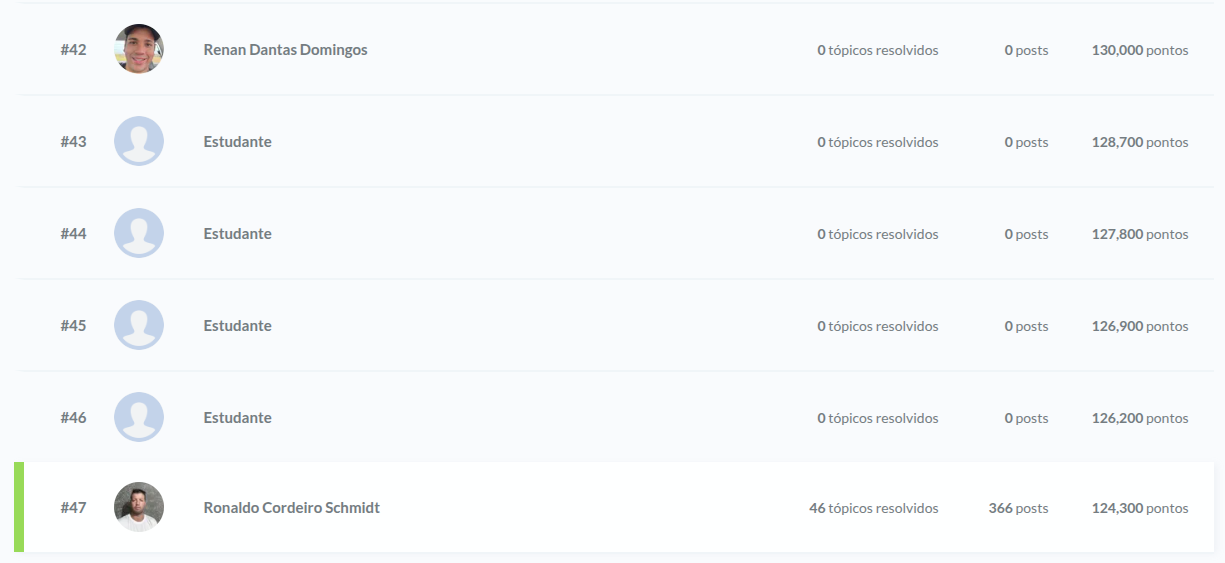The image size is (1225, 563).
Task: Click the default avatar for rank #45
Action: (139, 325)
